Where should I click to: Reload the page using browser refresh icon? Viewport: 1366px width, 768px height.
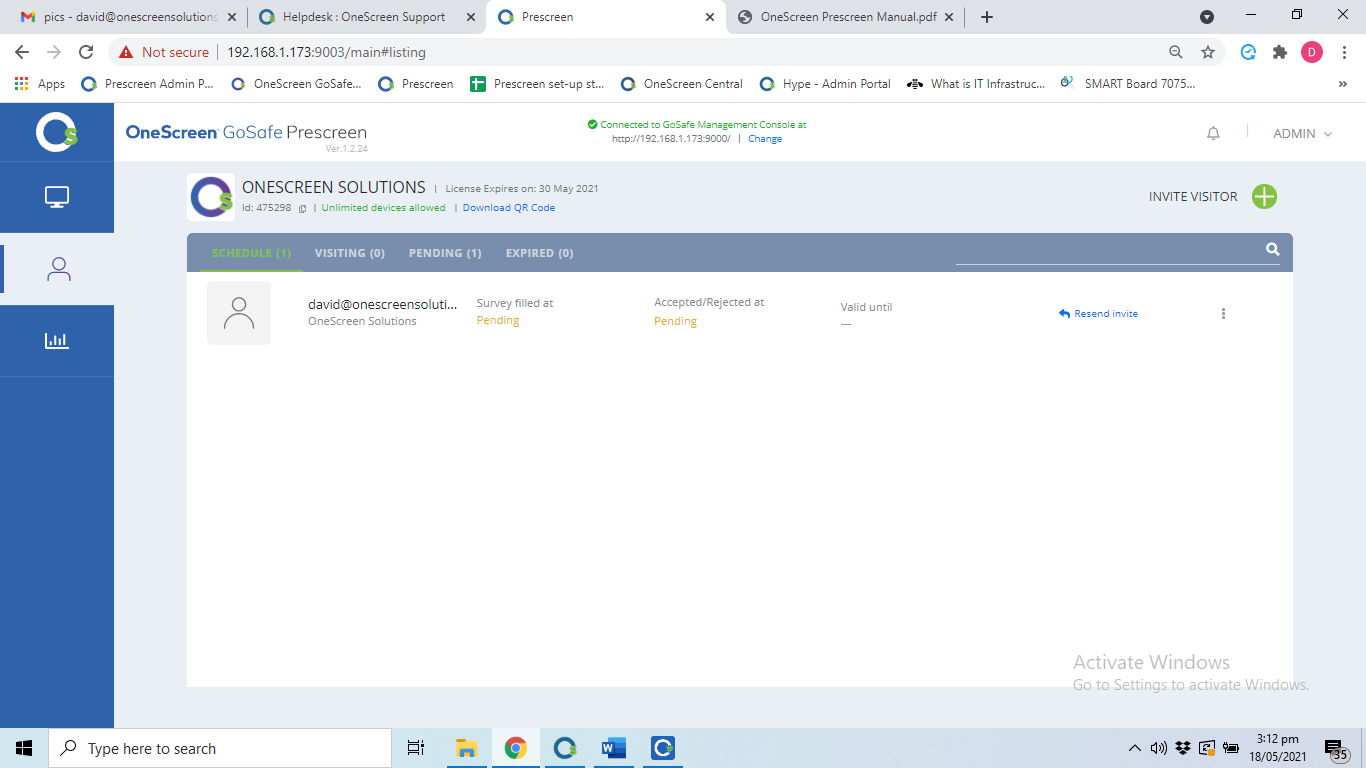[86, 52]
